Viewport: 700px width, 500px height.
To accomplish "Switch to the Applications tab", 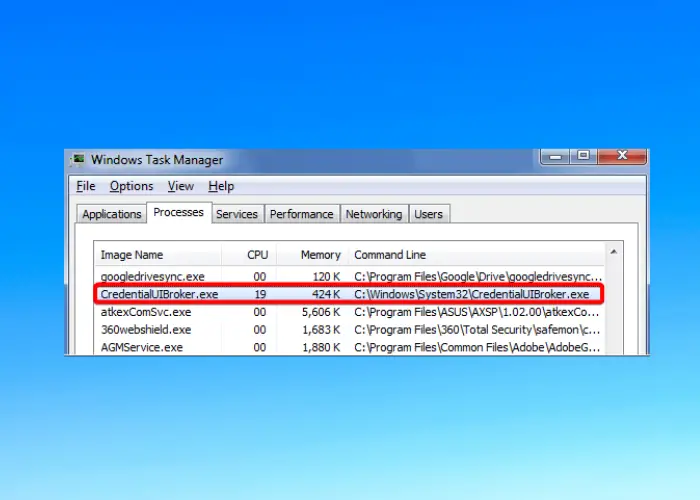I will click(112, 214).
